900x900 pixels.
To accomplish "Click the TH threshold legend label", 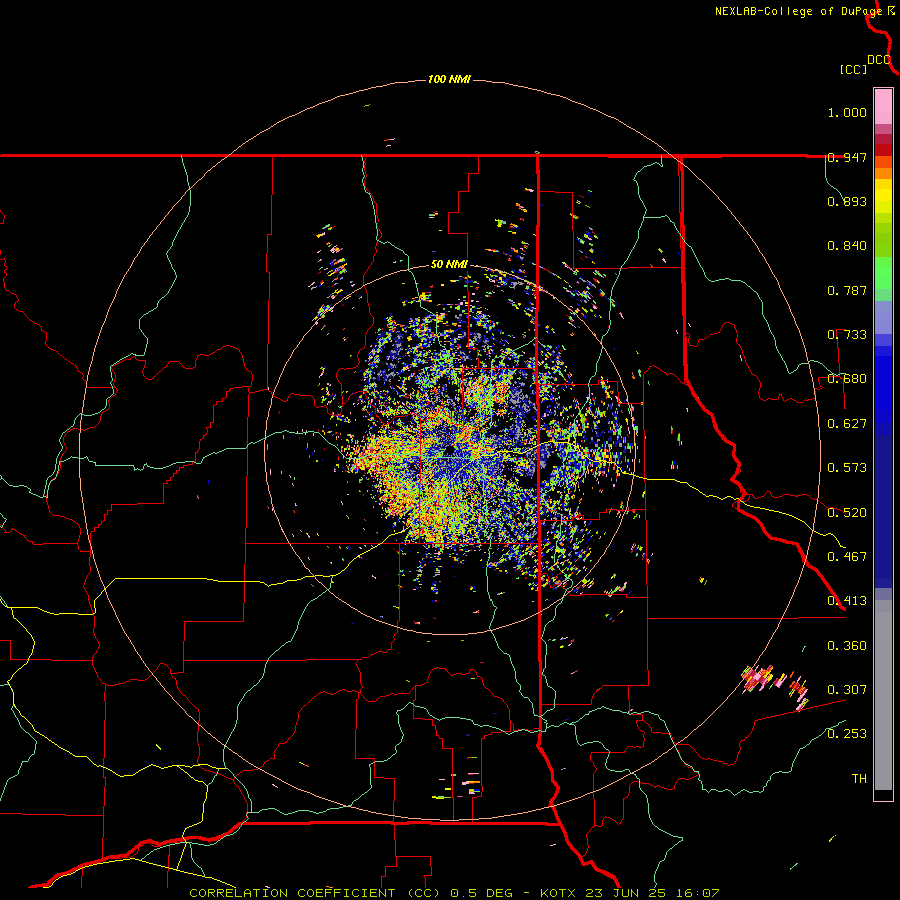I will click(859, 778).
